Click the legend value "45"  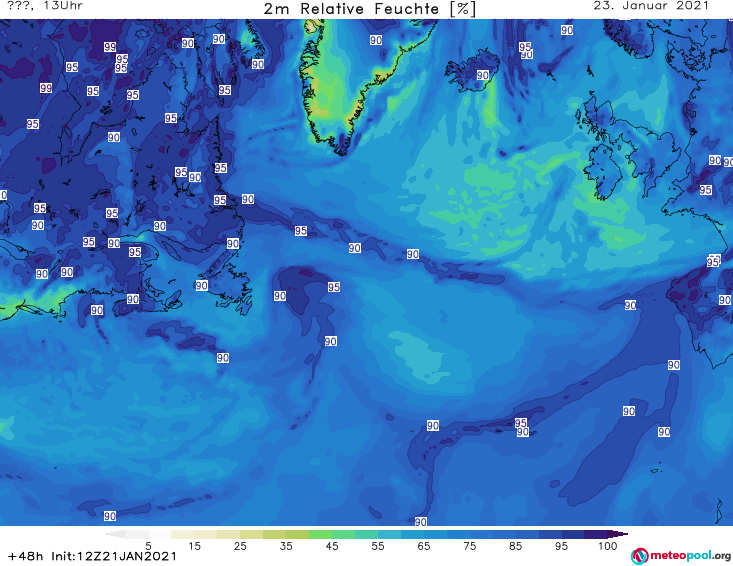point(332,546)
